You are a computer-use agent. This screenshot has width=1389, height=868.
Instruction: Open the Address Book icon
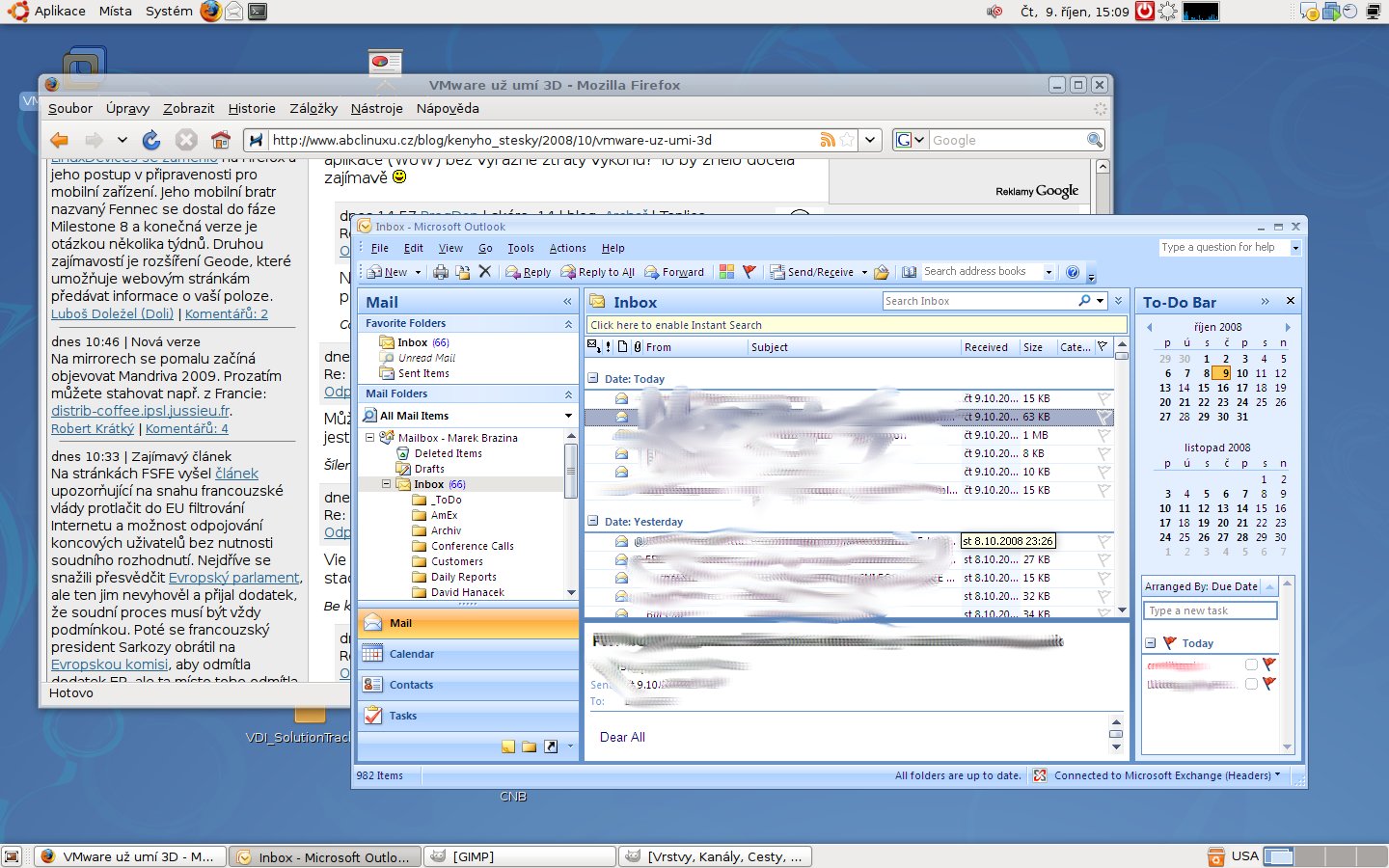[909, 272]
